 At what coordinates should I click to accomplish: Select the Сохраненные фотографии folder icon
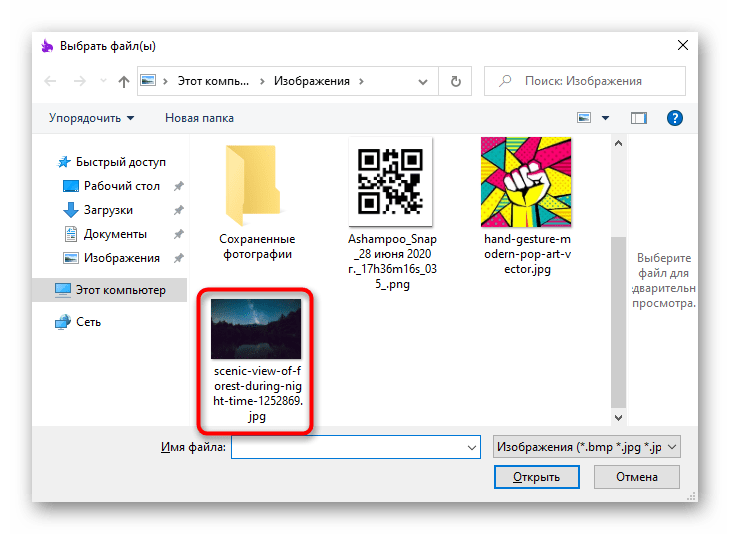pyautogui.click(x=253, y=185)
